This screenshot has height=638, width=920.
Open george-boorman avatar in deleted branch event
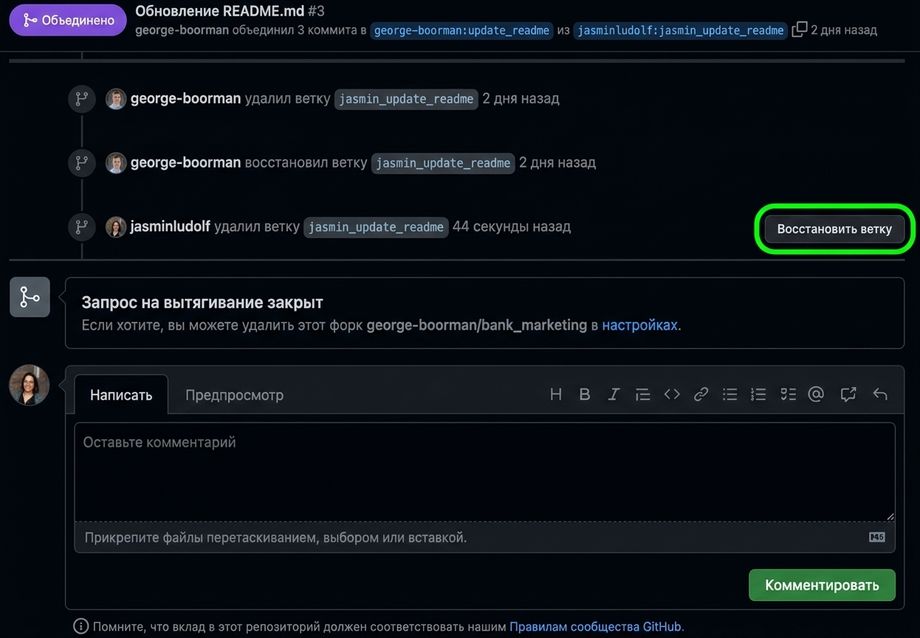116,99
